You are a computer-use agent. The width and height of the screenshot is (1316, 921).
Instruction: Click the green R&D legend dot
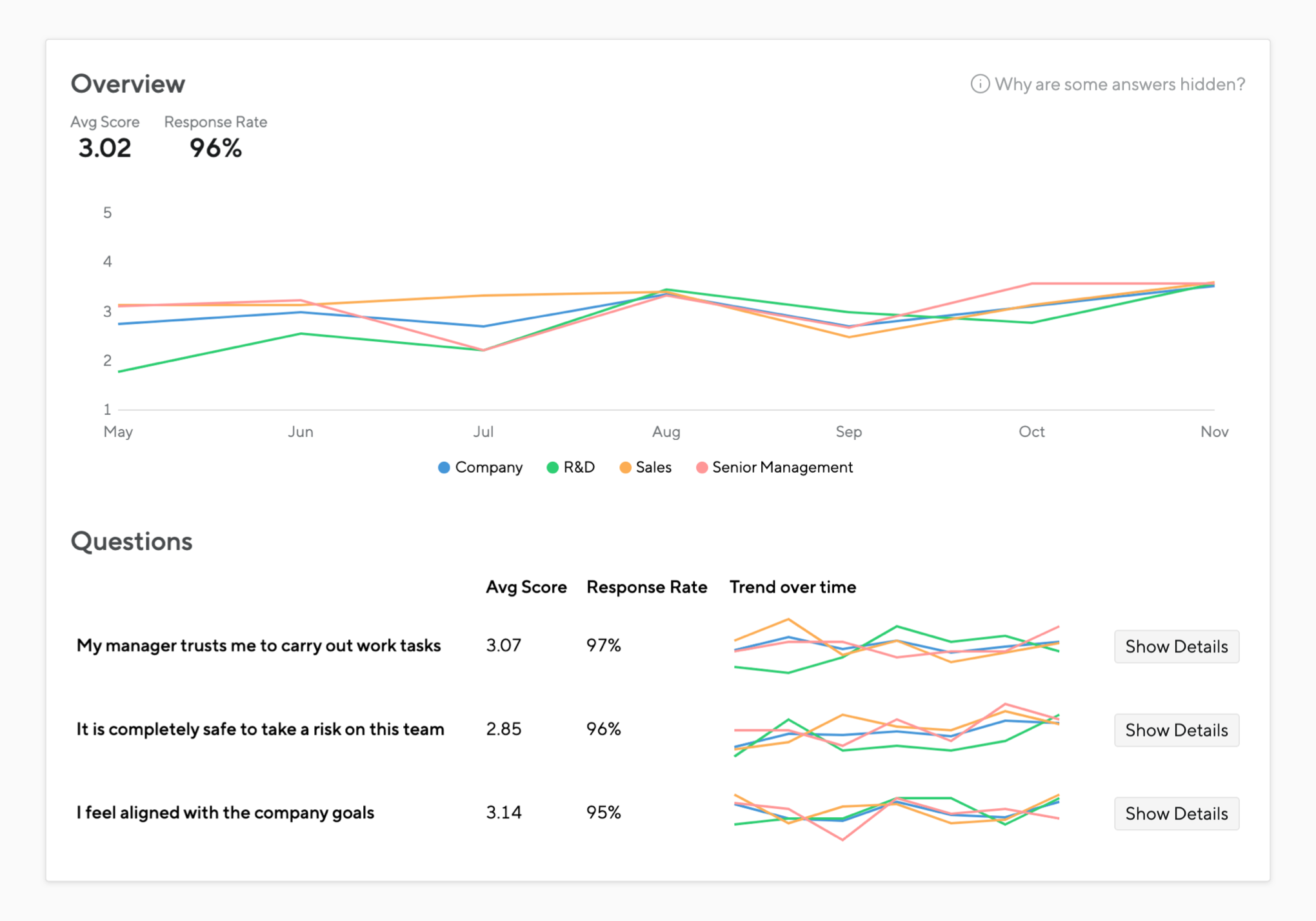552,468
